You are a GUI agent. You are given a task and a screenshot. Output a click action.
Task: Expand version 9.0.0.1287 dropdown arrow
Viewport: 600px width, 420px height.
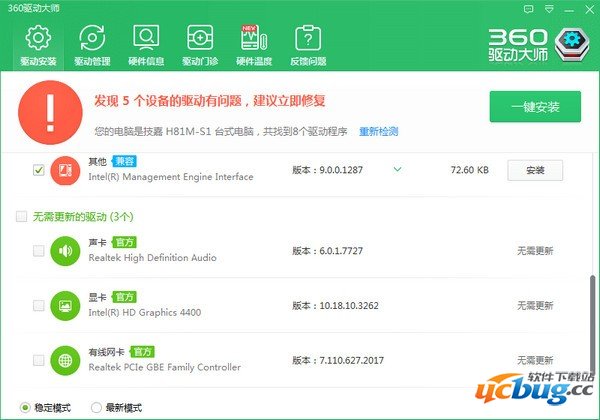pos(398,169)
